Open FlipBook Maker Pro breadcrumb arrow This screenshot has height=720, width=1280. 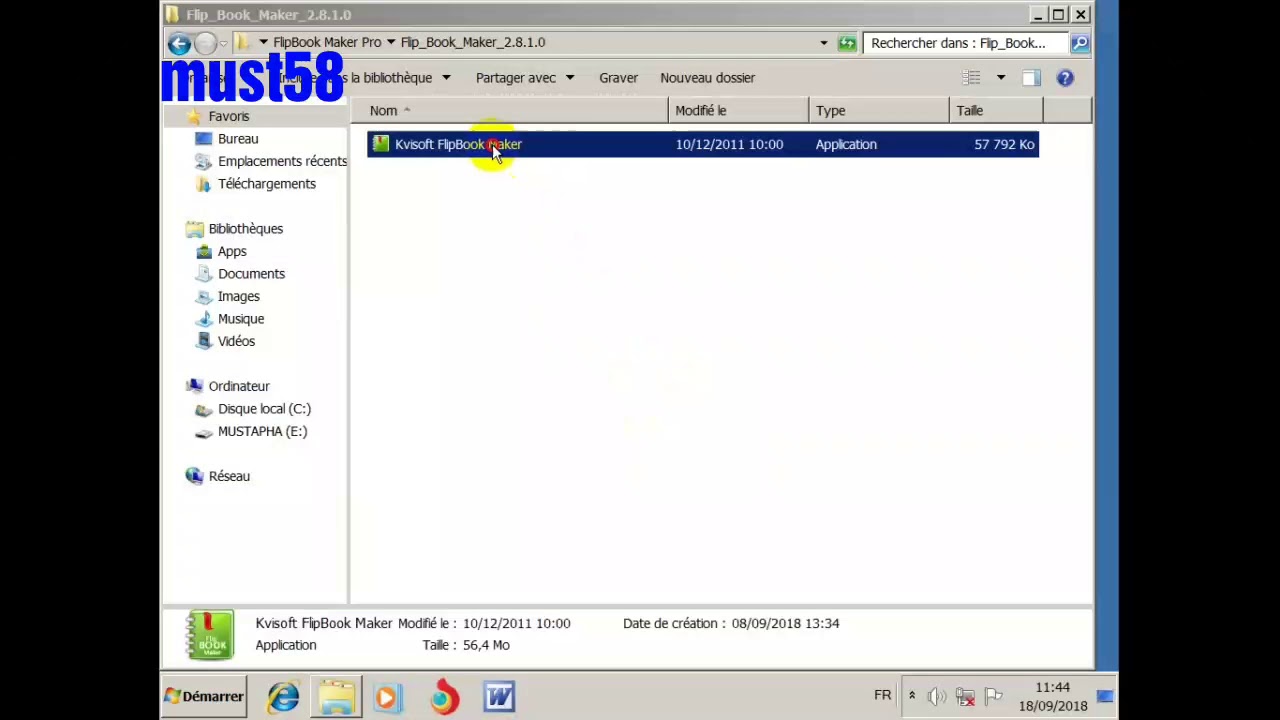(x=391, y=43)
